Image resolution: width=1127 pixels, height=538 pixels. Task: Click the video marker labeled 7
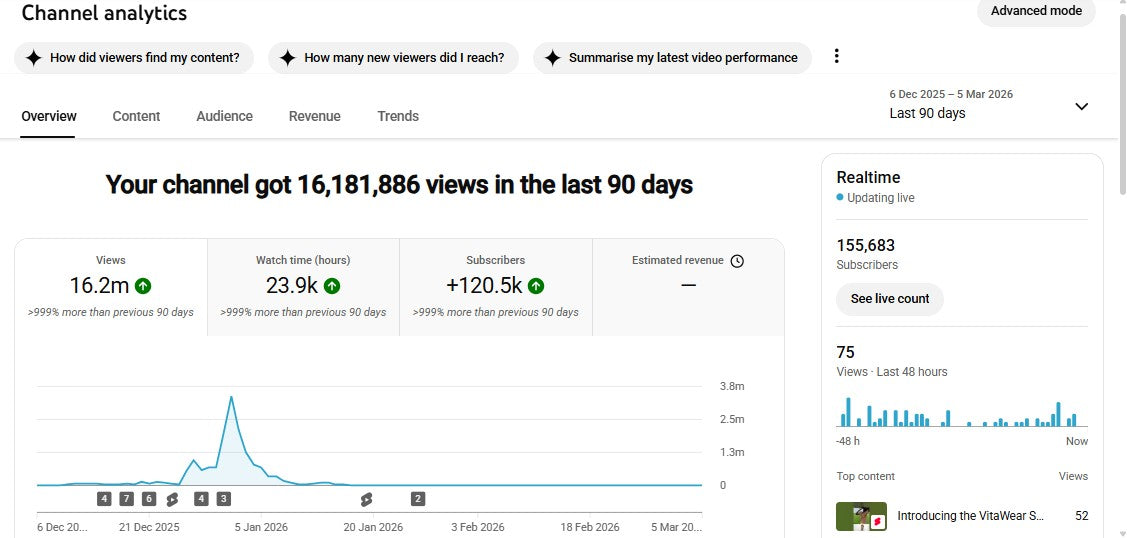pyautogui.click(x=126, y=499)
